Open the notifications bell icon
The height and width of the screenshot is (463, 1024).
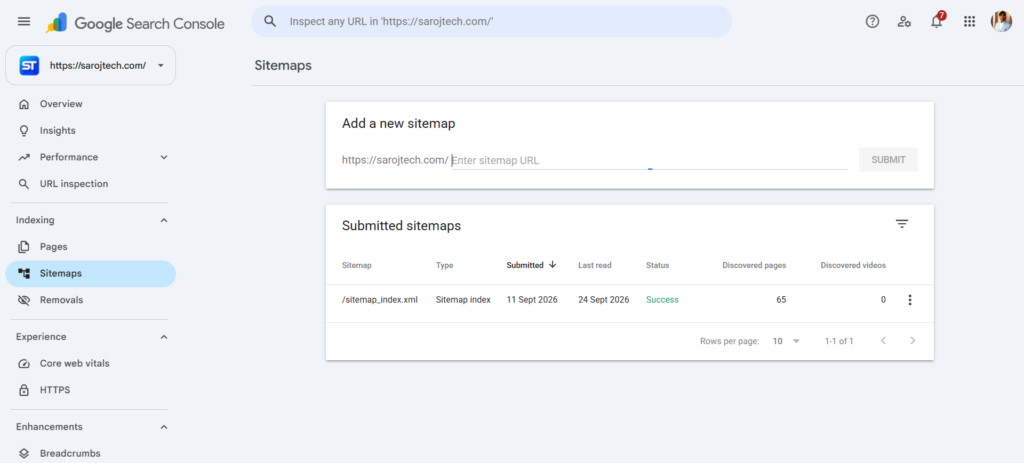tap(936, 22)
